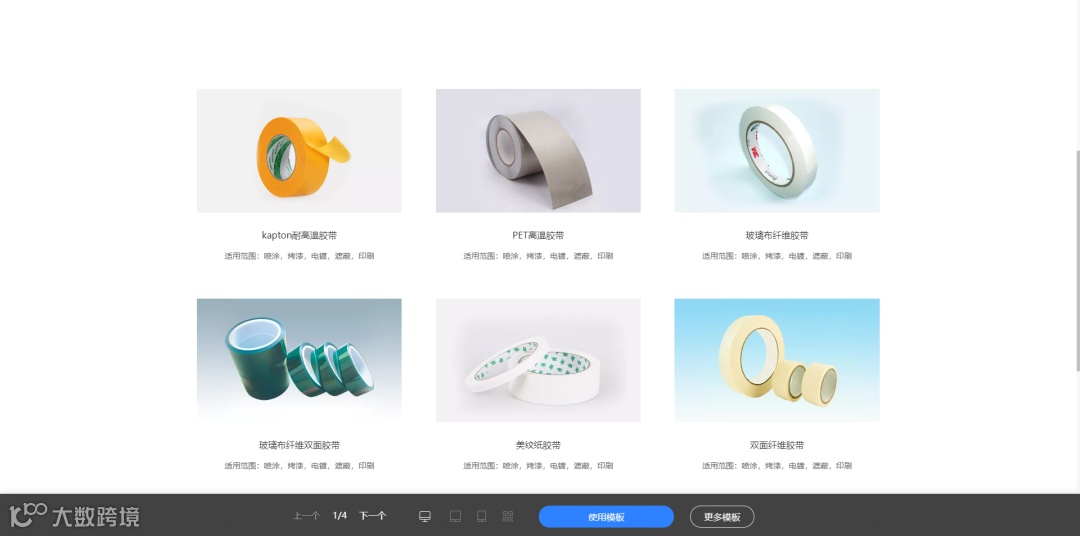The image size is (1080, 536).
Task: Open 更多模板 for more templates
Action: coord(722,517)
